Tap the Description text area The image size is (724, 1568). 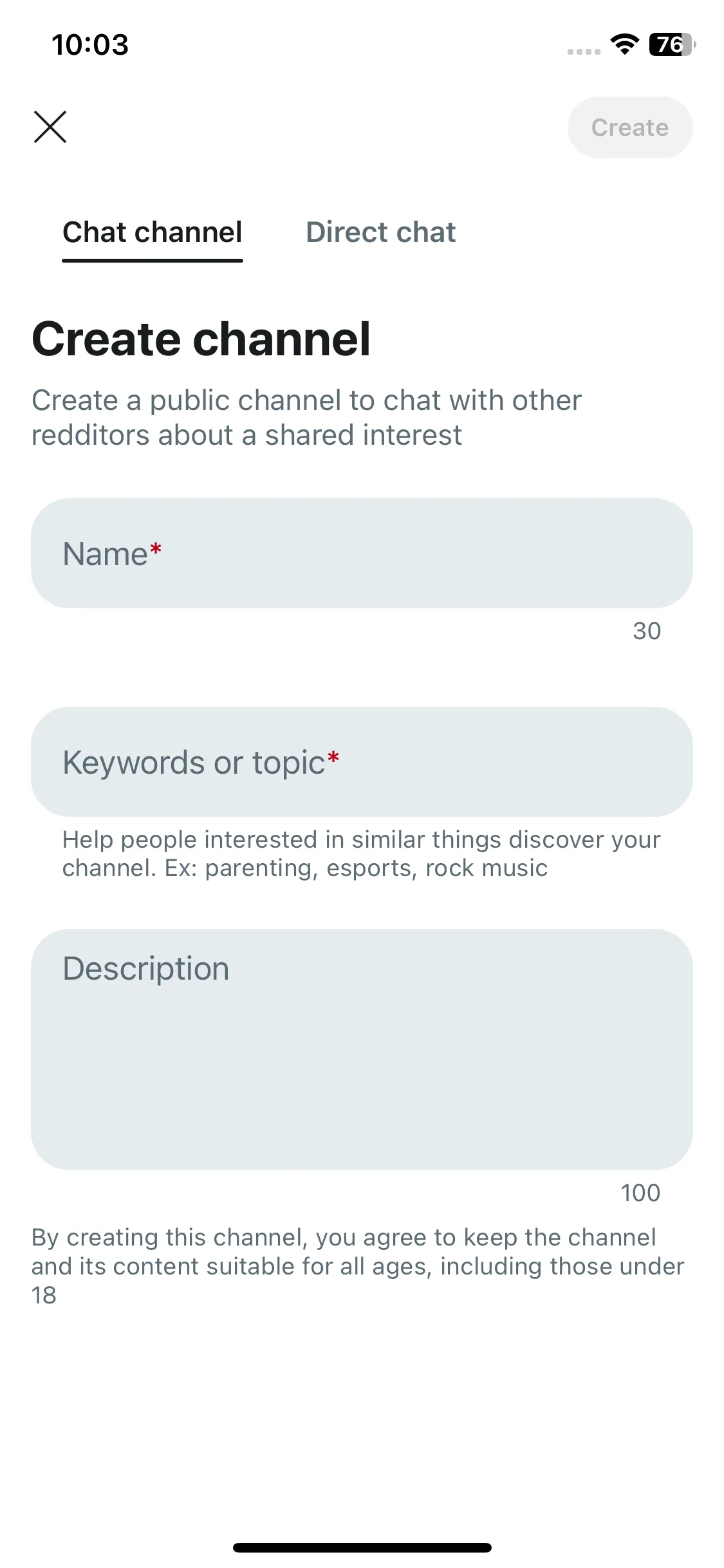362,1049
